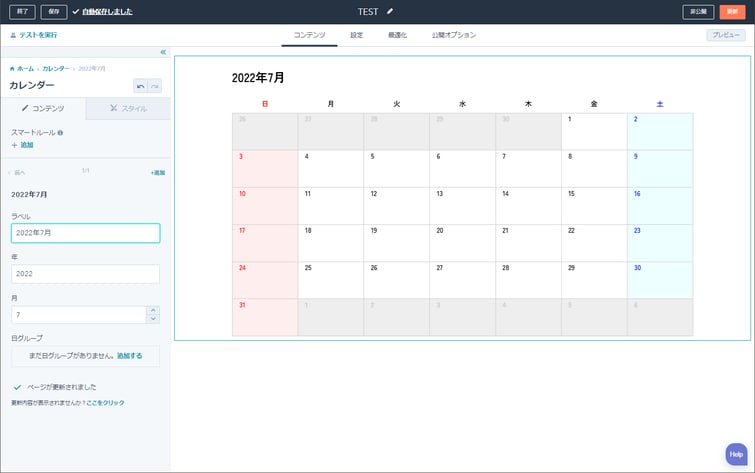Click the +追加 link under スマートルール

point(23,145)
